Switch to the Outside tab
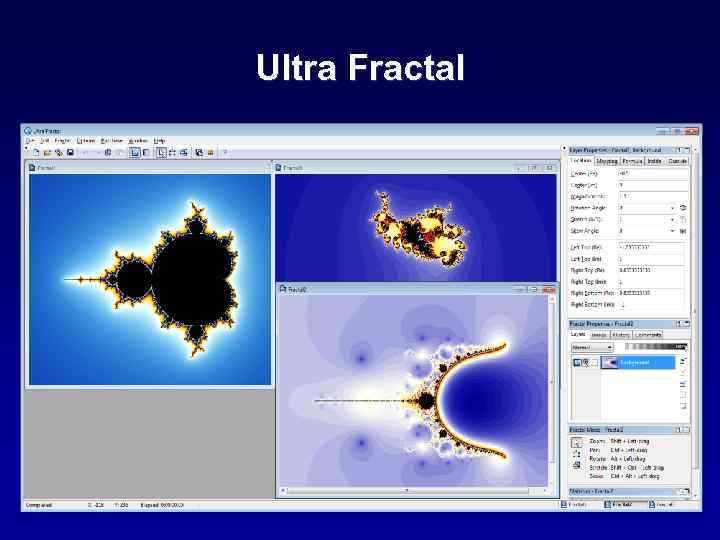The width and height of the screenshot is (720, 540). (677, 161)
